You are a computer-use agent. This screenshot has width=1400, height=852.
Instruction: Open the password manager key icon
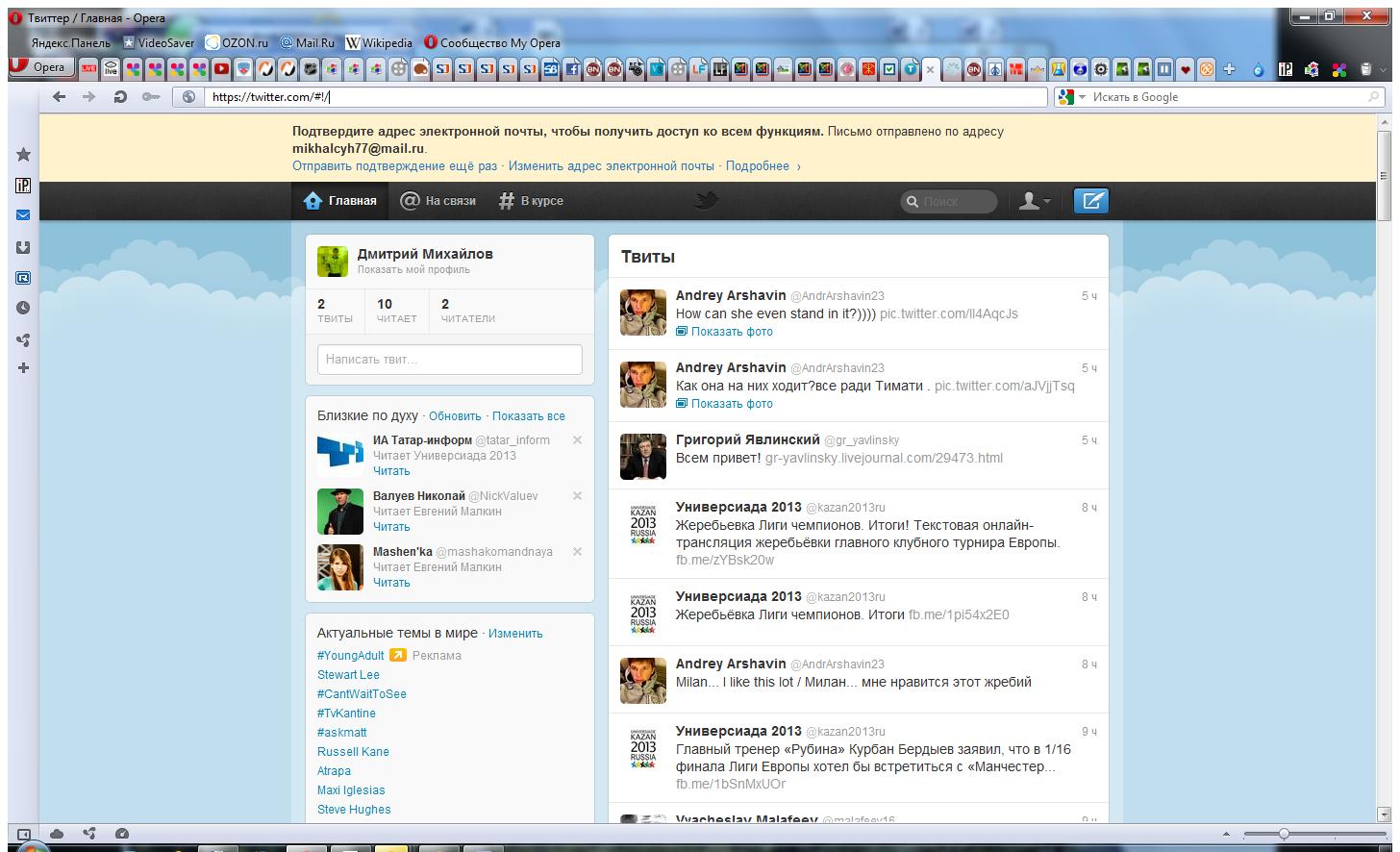click(150, 97)
